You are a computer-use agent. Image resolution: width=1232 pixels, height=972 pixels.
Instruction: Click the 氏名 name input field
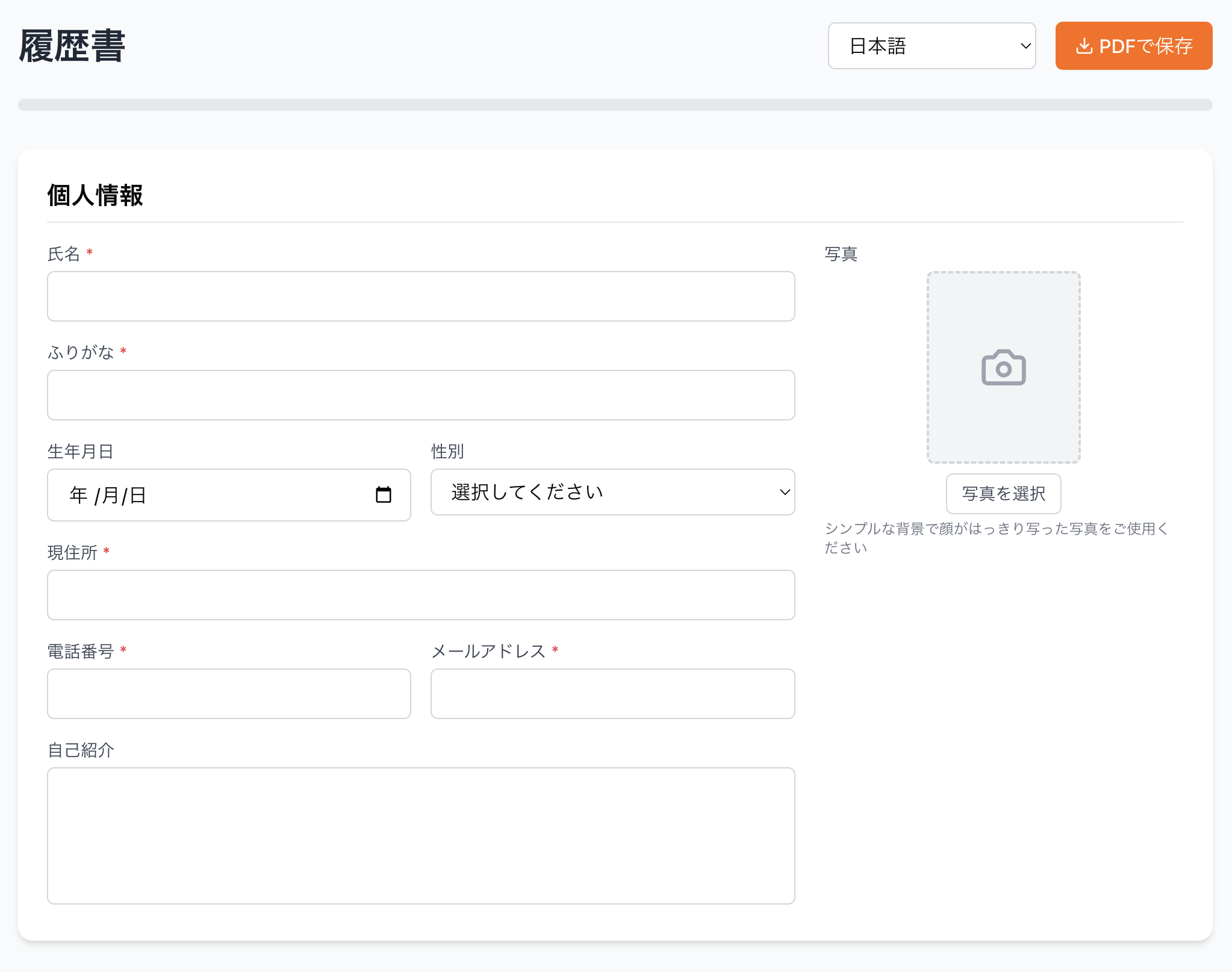pyautogui.click(x=421, y=296)
